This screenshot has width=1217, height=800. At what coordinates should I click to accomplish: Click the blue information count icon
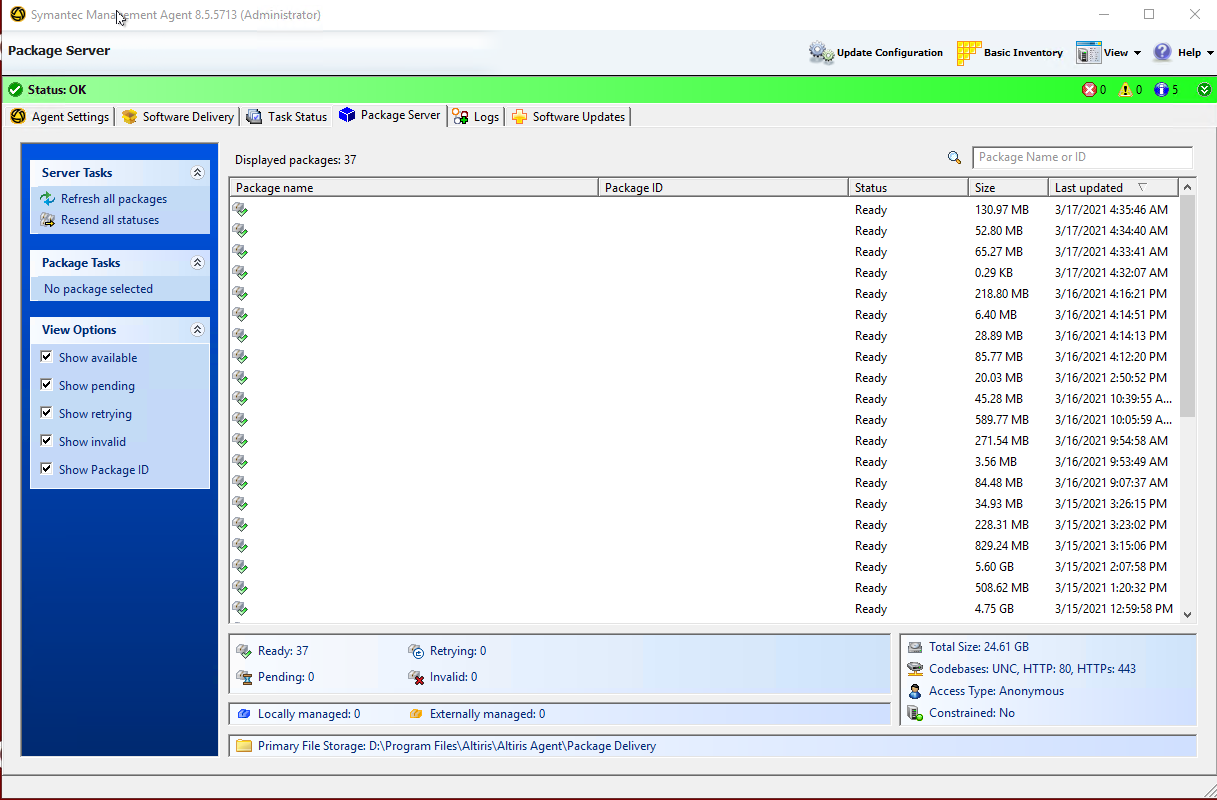coord(1160,90)
